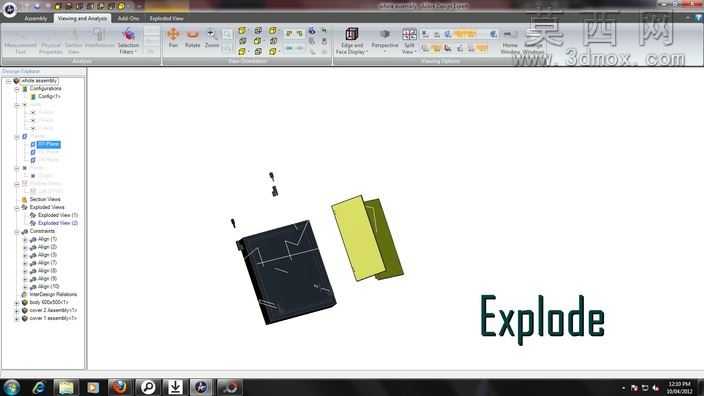Screen dimensions: 704x396
Task: Open Edge and Face Display dropdown
Action: click(352, 41)
